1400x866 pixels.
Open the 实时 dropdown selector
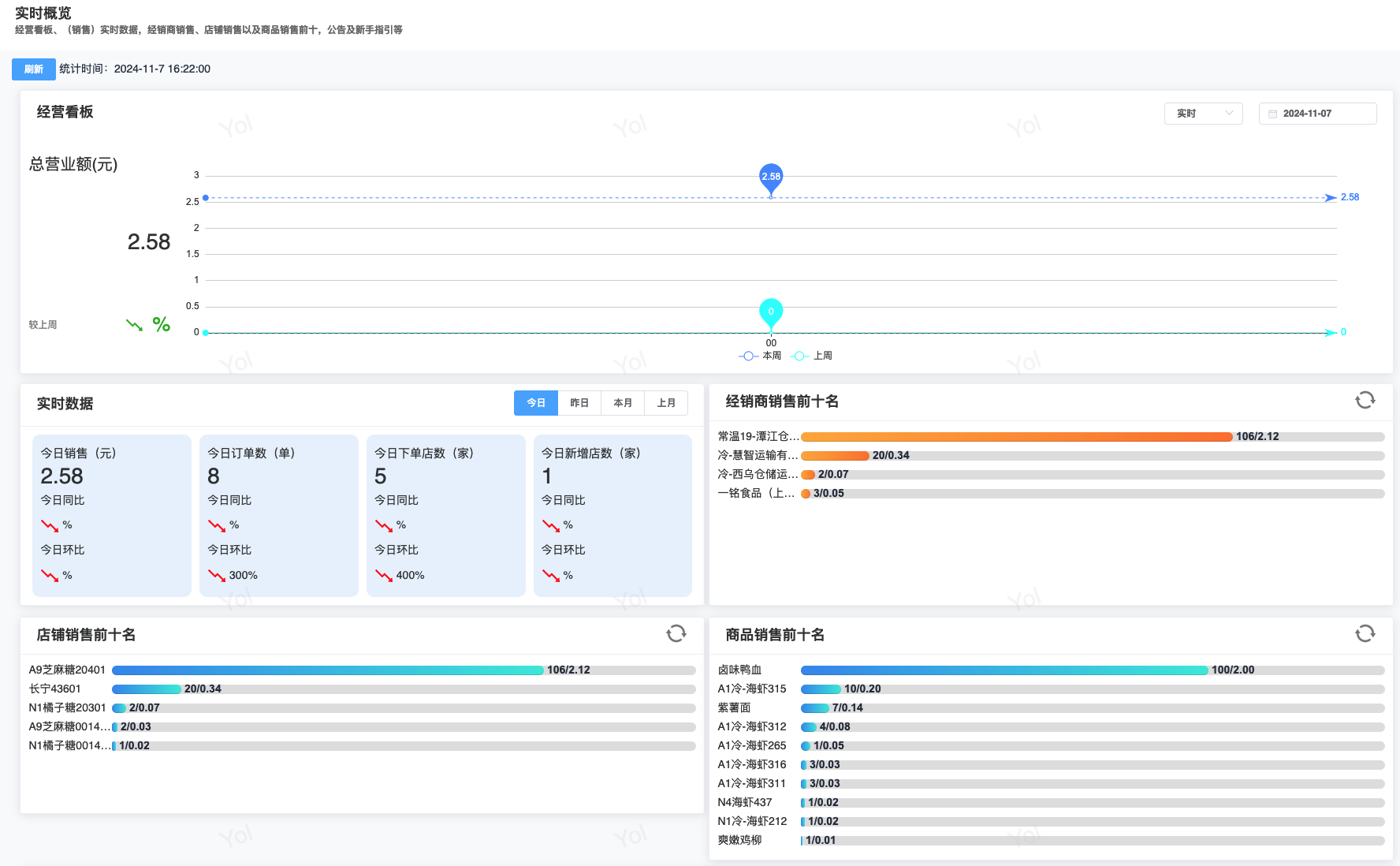tap(1203, 114)
